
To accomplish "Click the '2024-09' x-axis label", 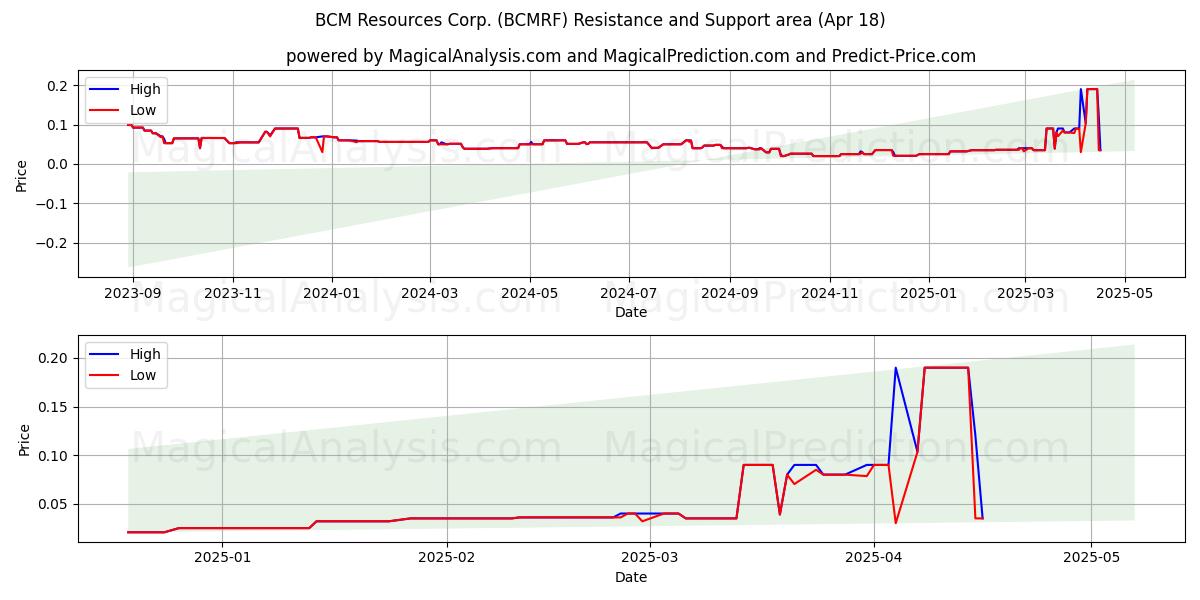I will pos(729,294).
